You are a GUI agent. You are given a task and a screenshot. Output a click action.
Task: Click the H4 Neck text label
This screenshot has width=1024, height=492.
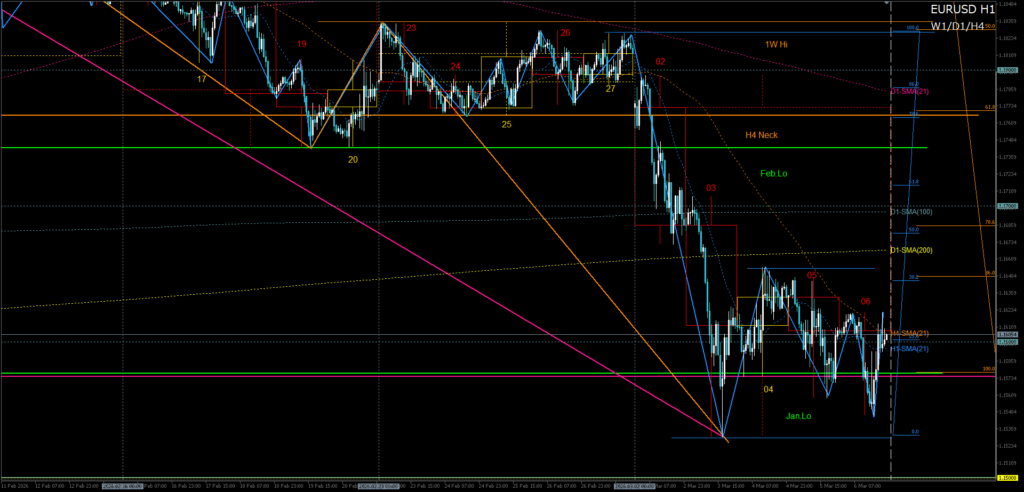point(761,134)
